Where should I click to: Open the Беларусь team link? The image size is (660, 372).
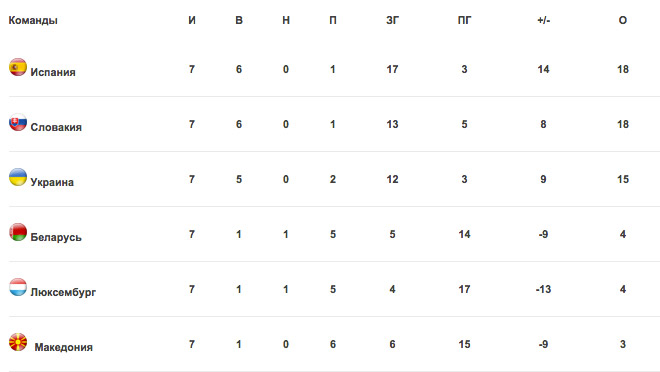56,237
